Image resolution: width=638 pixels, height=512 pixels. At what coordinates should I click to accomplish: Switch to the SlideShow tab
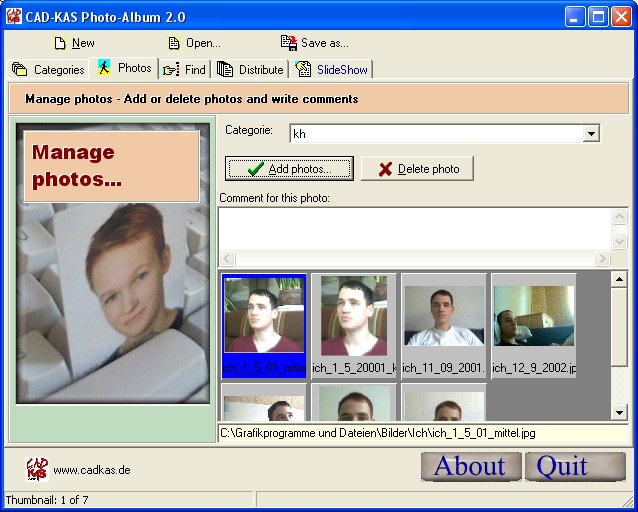332,70
